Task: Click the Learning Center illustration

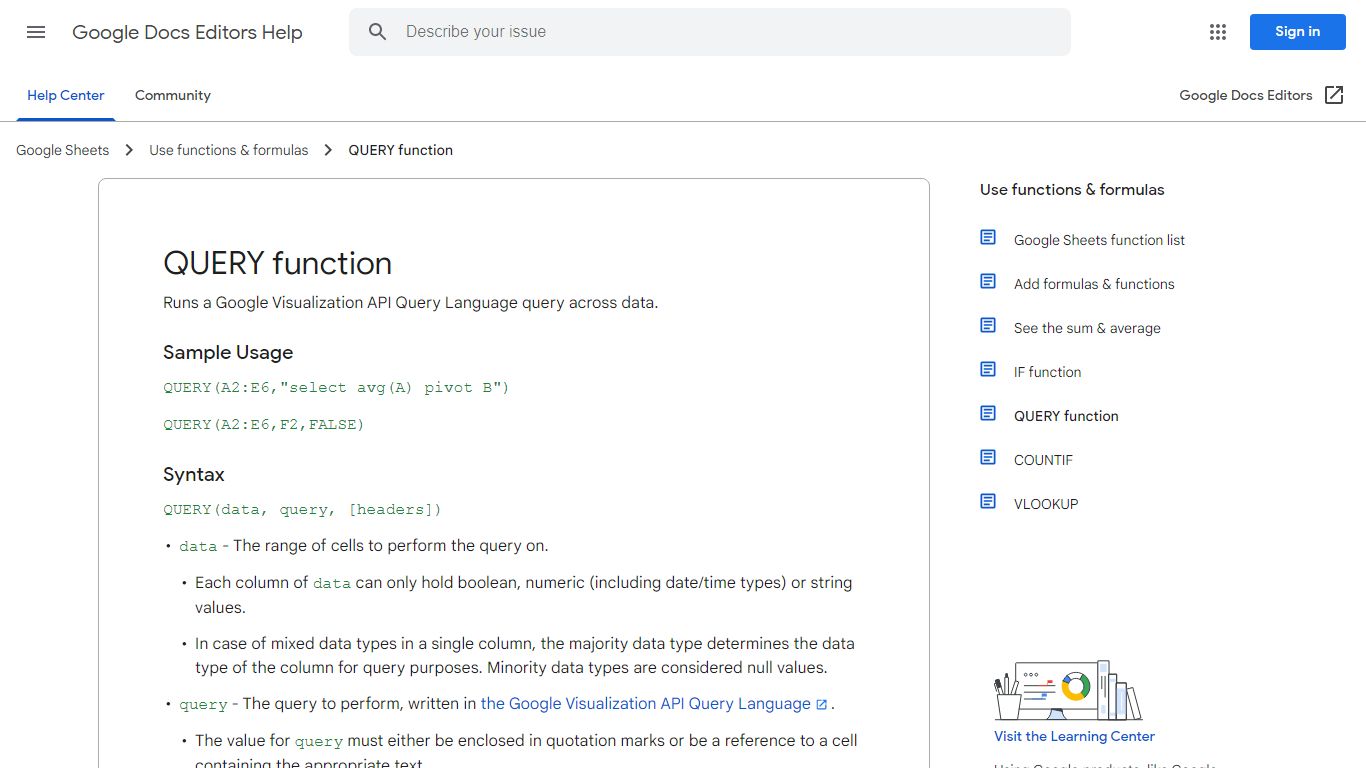Action: click(x=1068, y=690)
